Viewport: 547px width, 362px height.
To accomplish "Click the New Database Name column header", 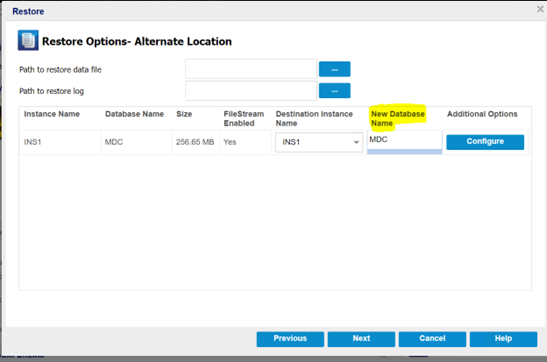I will pyautogui.click(x=398, y=119).
